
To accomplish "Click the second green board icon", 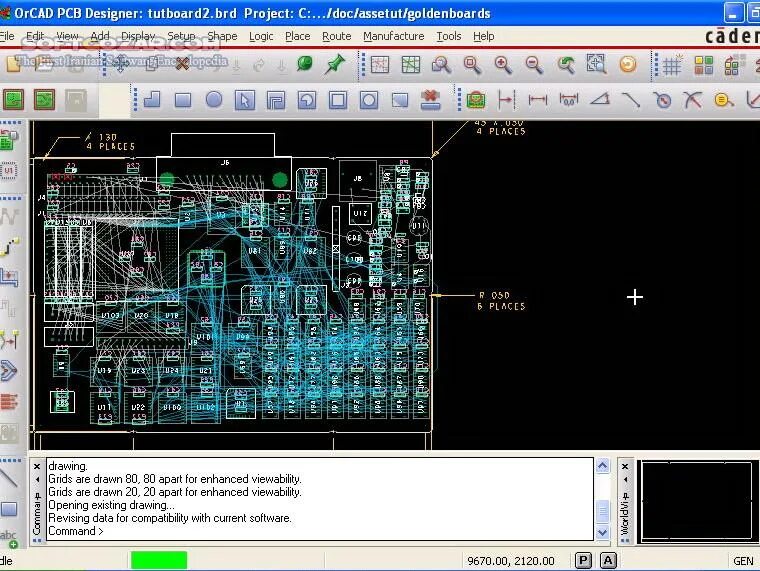I will pos(44,100).
